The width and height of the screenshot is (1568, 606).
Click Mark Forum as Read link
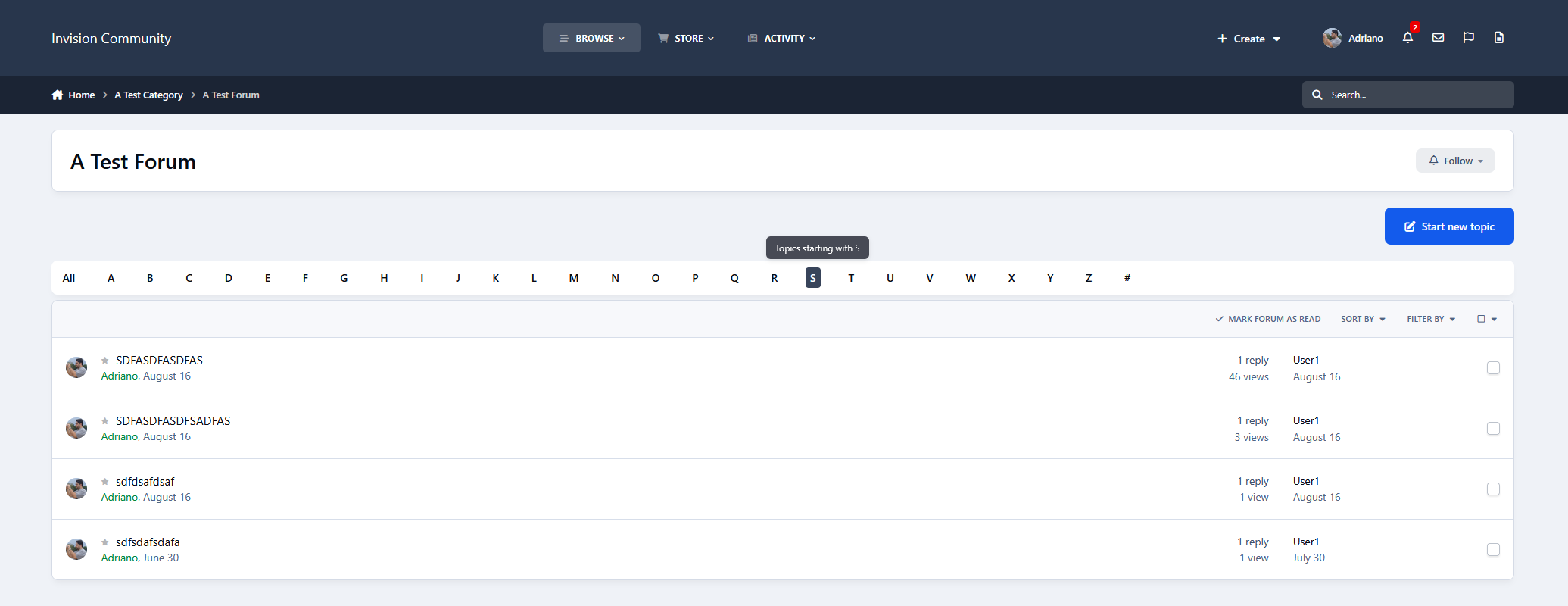coord(1268,319)
